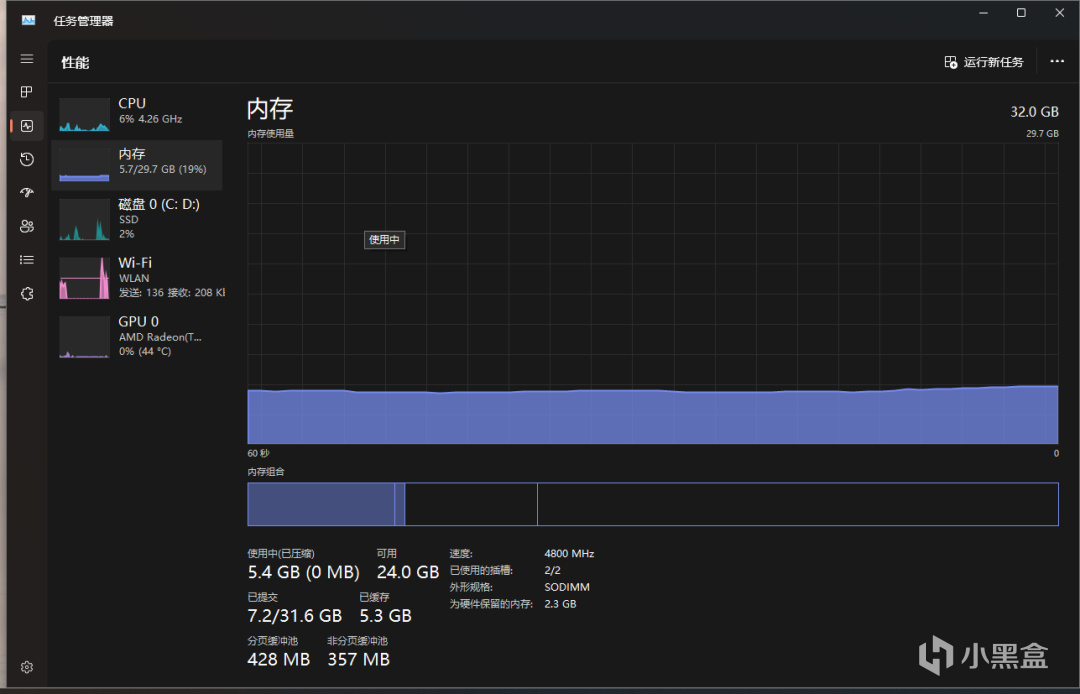Click the 内存组合 label
This screenshot has height=694, width=1080.
pyautogui.click(x=266, y=472)
